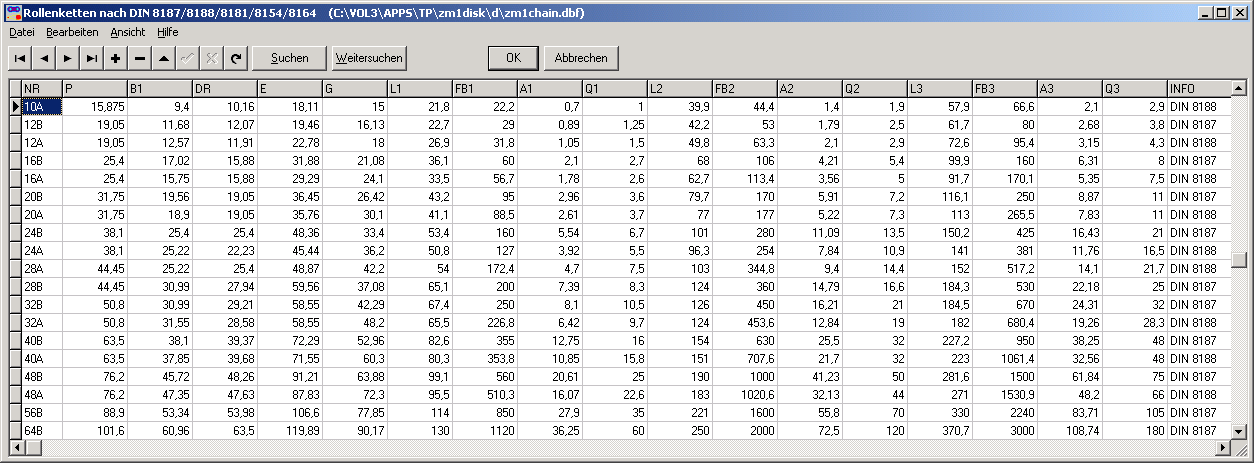Click the edit record triangle icon
The width and height of the screenshot is (1254, 463).
pyautogui.click(x=164, y=58)
